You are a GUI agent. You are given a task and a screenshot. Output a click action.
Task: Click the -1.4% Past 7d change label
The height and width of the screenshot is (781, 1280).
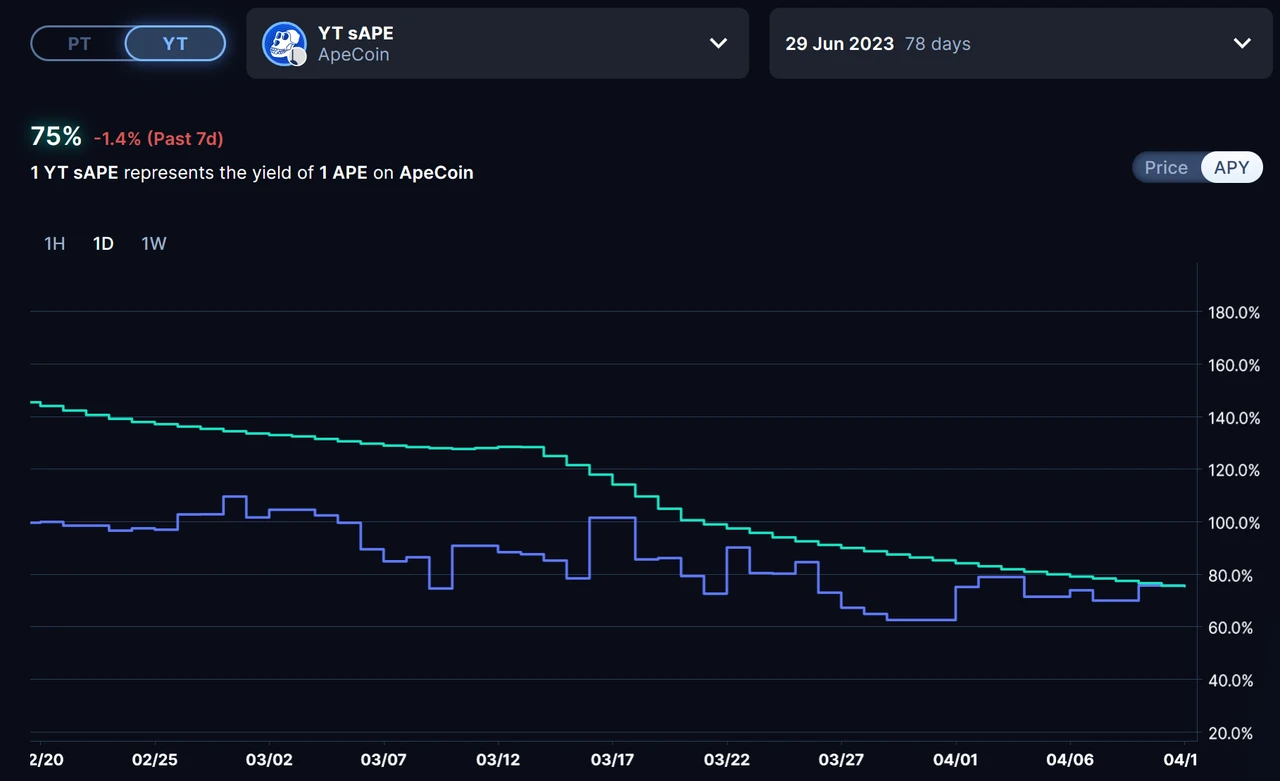point(158,138)
